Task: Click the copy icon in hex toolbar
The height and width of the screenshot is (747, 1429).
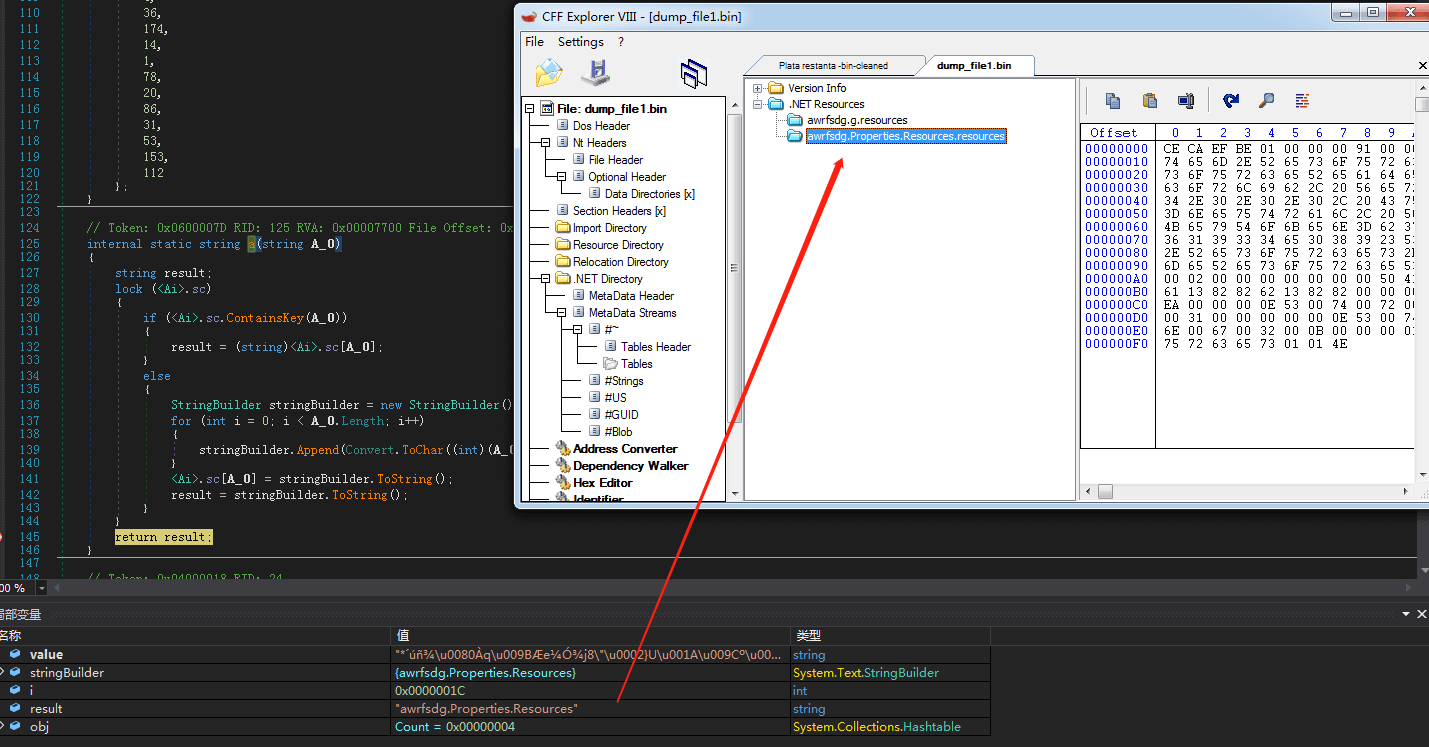Action: [1112, 100]
